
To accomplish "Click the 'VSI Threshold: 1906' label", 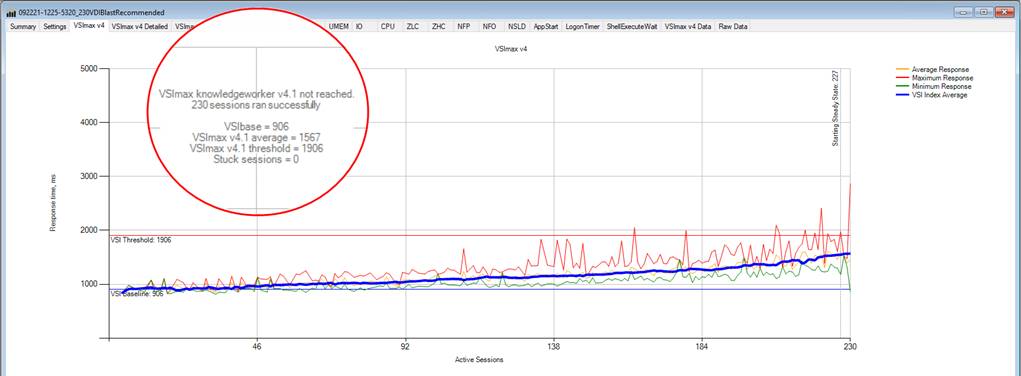I will click(x=141, y=240).
